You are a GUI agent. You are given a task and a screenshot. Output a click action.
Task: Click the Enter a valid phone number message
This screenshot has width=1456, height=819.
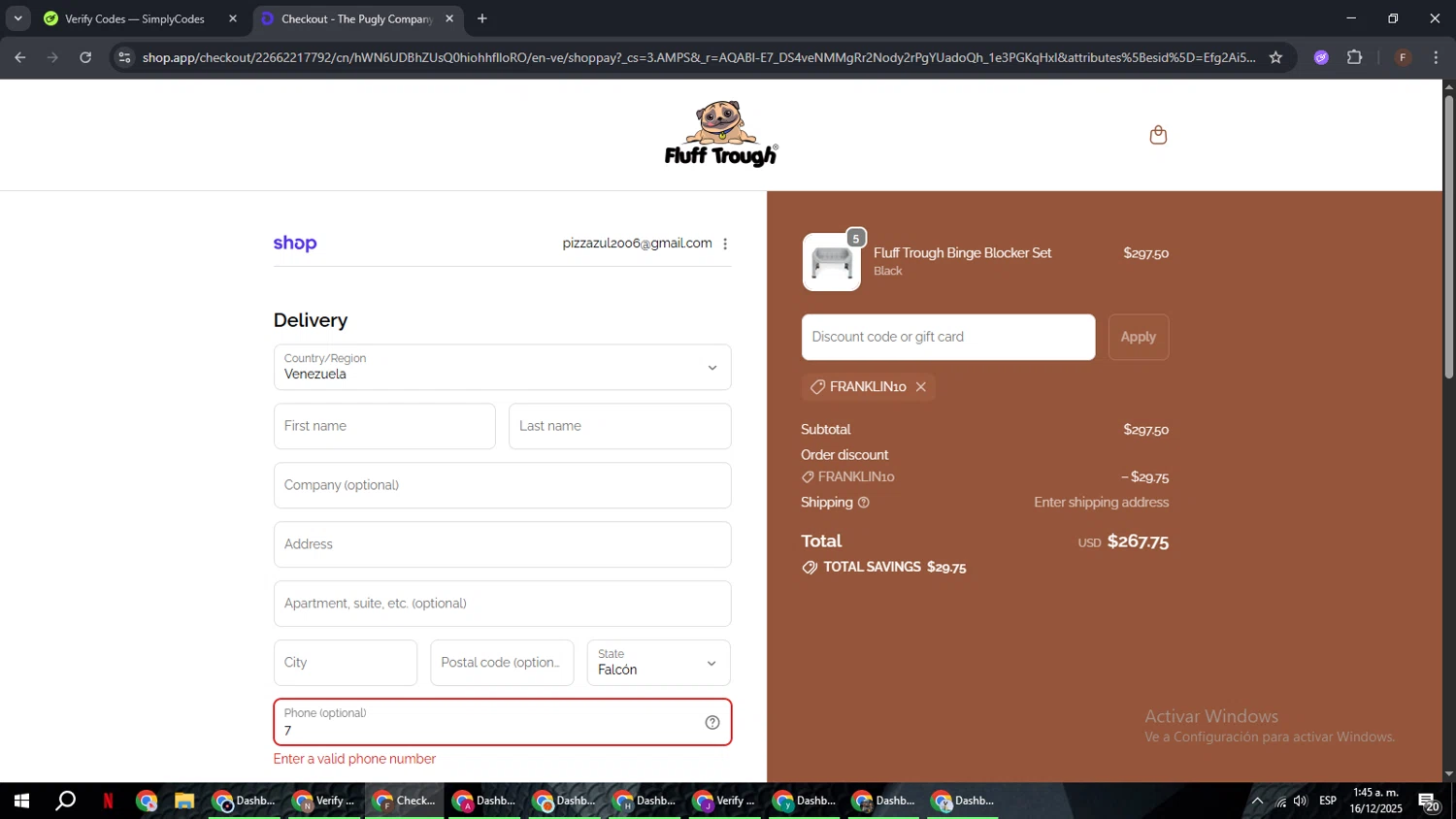(x=354, y=759)
